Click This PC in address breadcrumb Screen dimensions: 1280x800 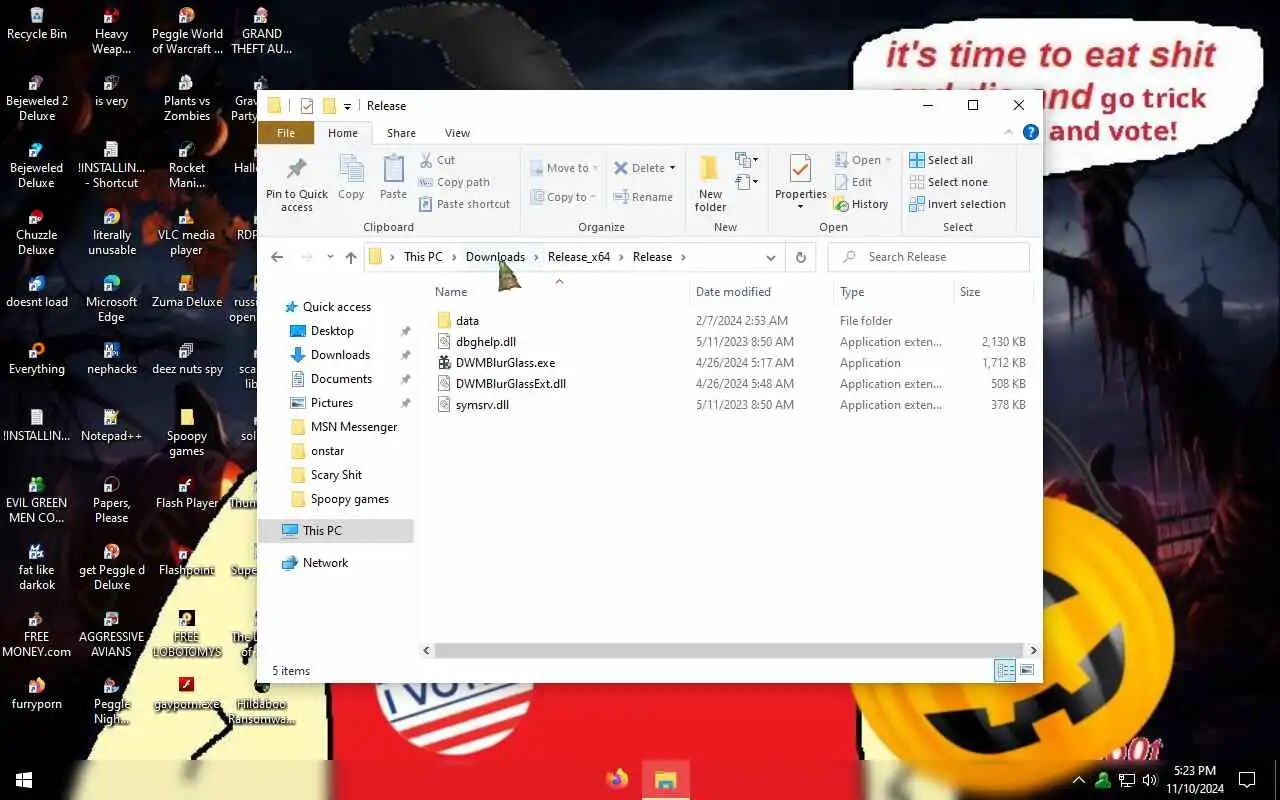(423, 257)
